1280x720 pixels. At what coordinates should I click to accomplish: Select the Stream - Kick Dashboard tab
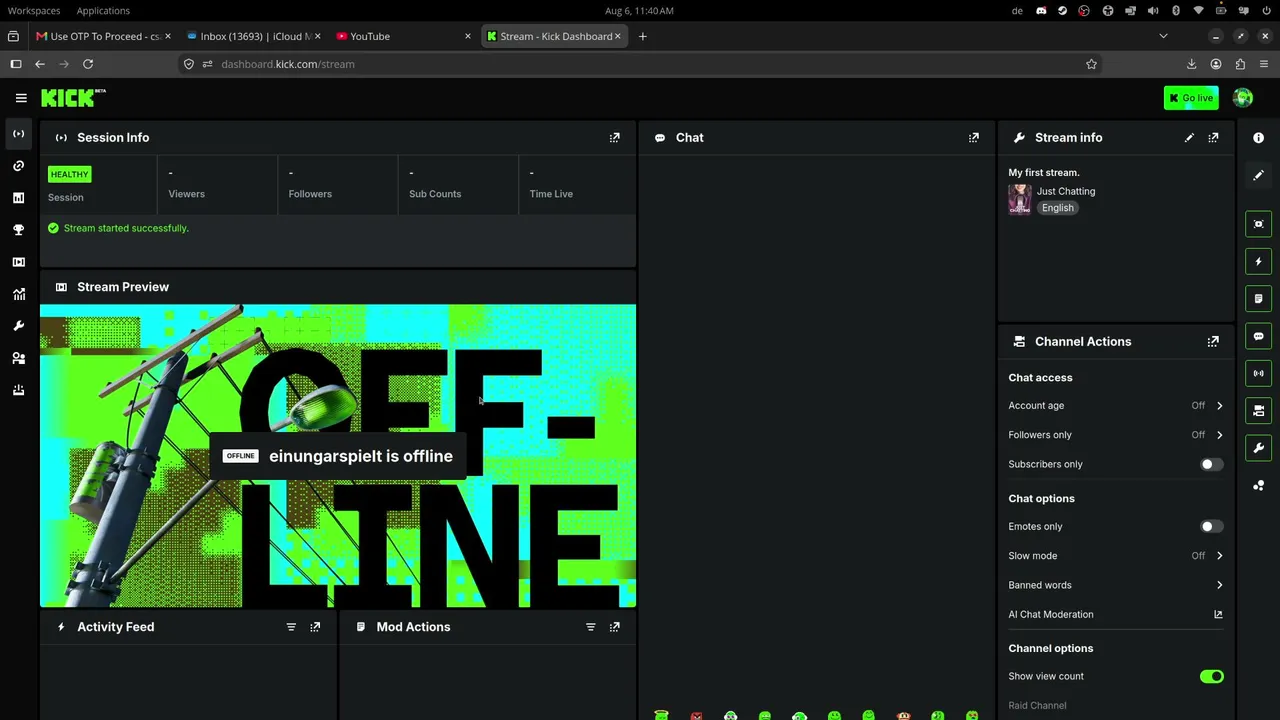[x=552, y=36]
